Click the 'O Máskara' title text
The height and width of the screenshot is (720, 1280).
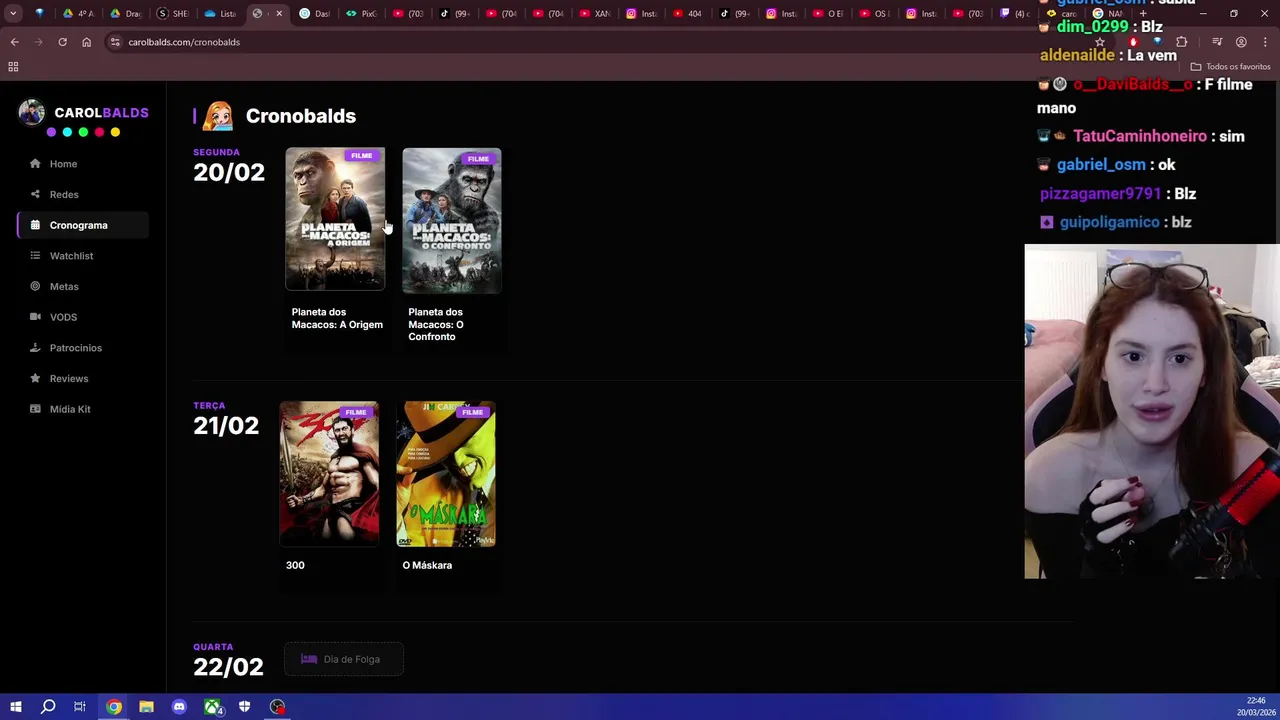[x=427, y=565]
